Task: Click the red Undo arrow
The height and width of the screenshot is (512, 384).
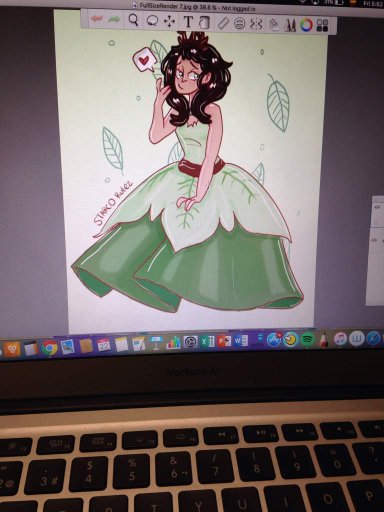Action: [97, 20]
